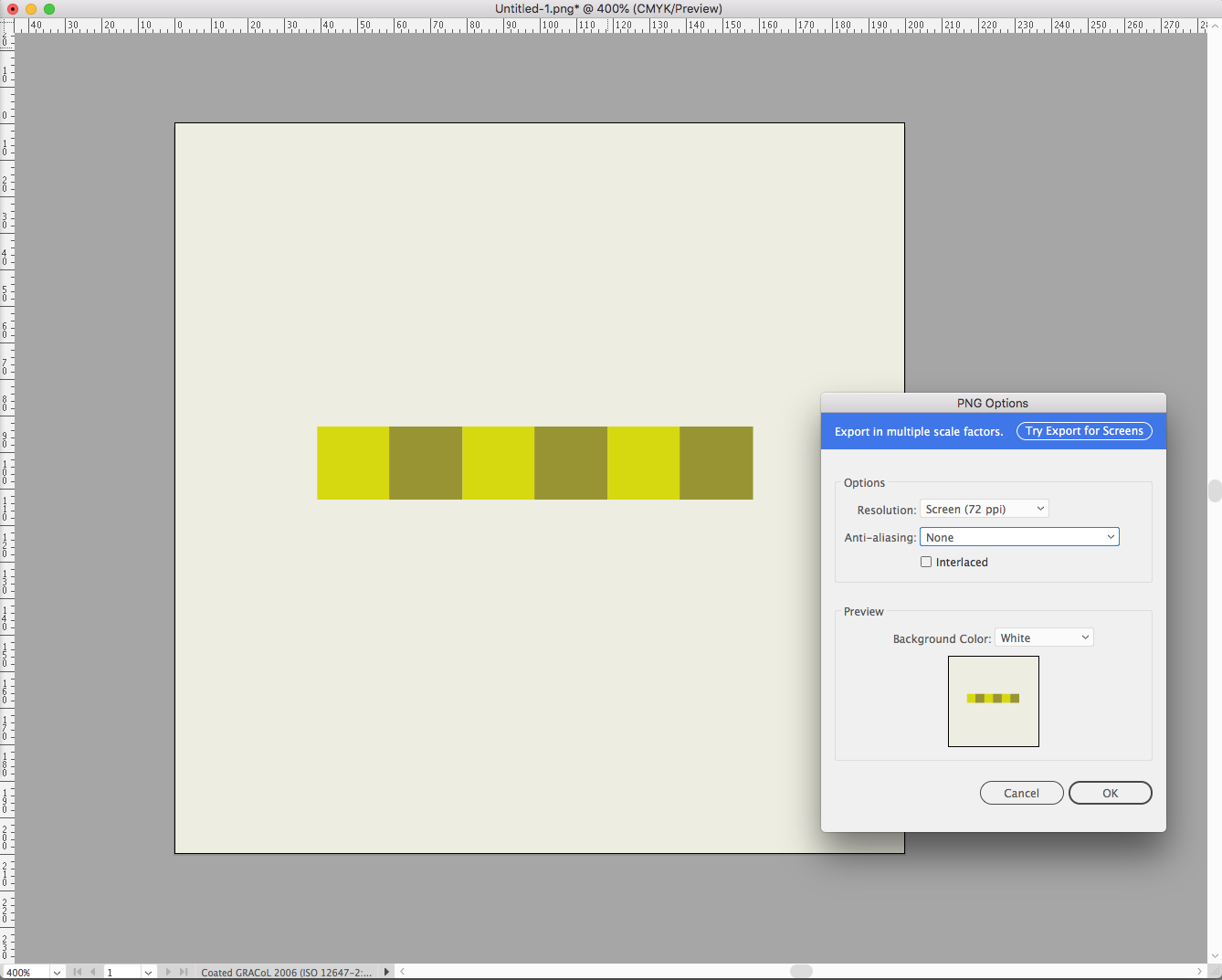Go to last artboard icon
Screen dimensions: 1222x980
coord(184,972)
